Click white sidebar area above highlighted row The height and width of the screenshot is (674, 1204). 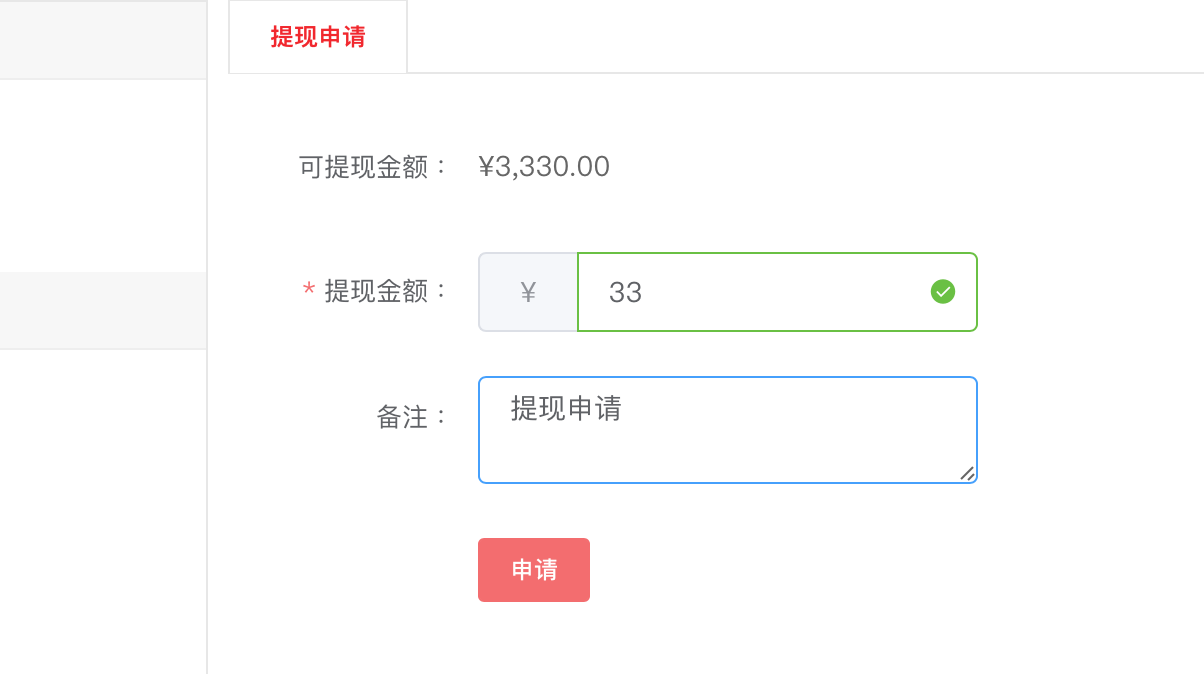click(x=103, y=175)
